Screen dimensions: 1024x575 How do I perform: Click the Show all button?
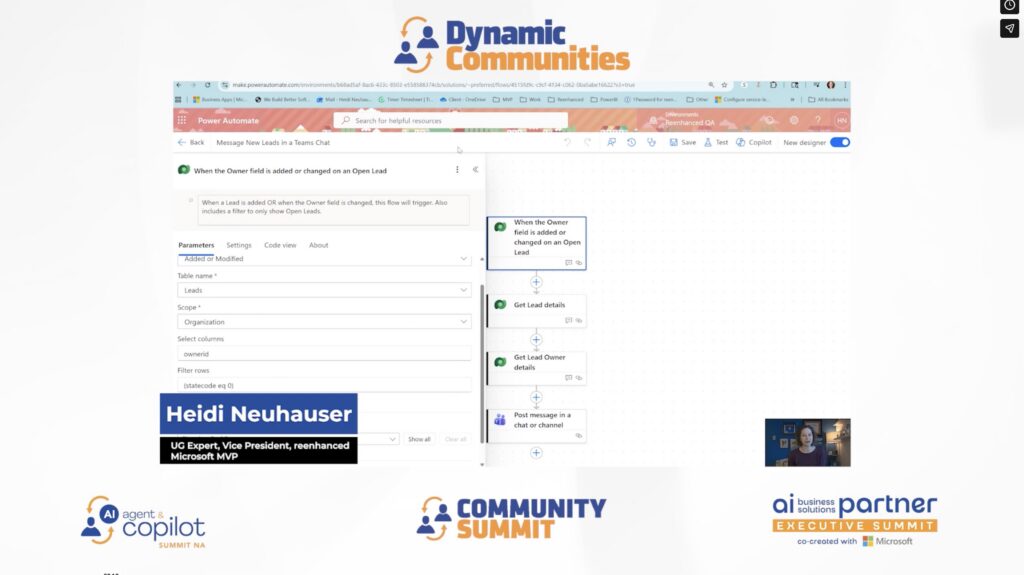pyautogui.click(x=419, y=439)
